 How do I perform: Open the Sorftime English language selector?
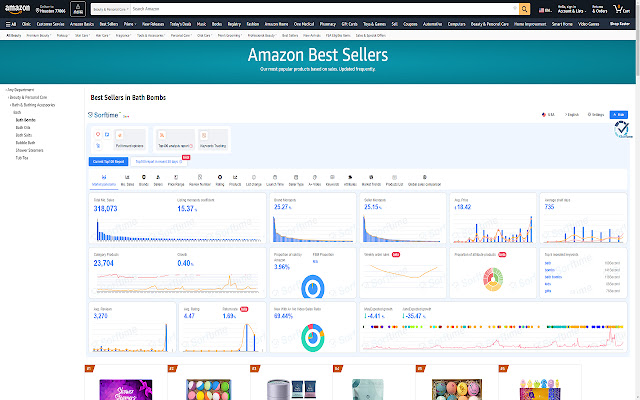(572, 115)
